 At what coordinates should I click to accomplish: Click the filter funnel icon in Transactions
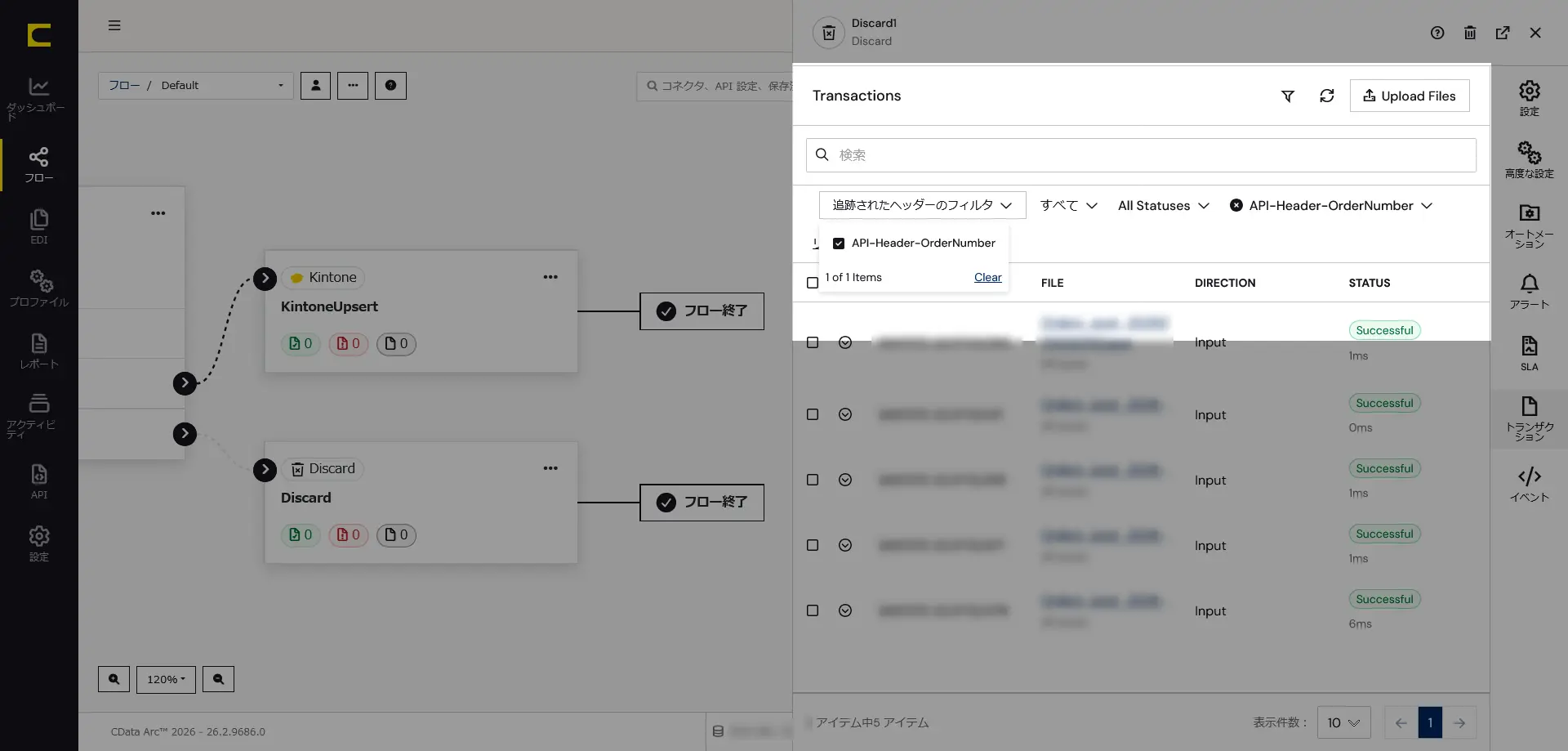pos(1287,96)
